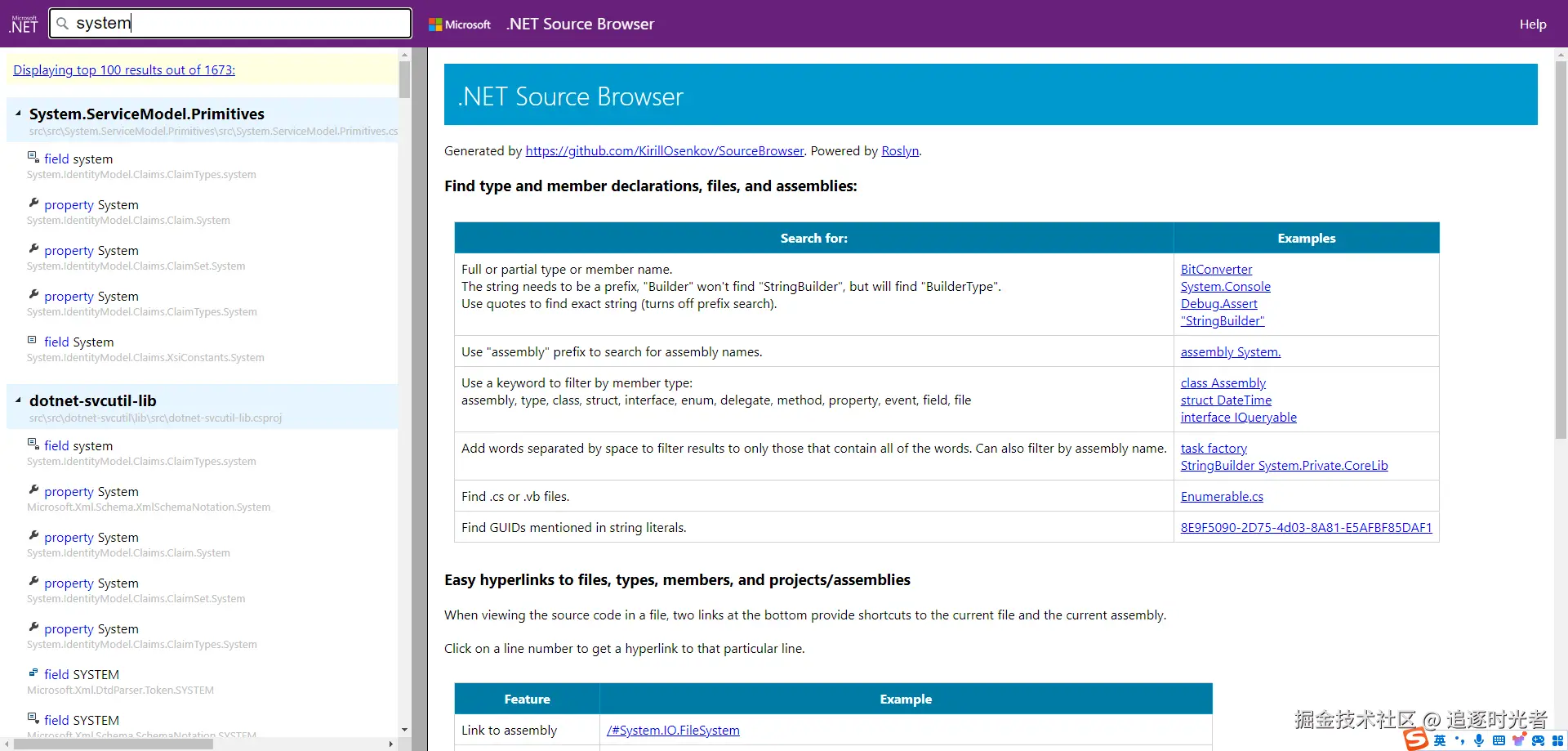Click the 'task factory' example link
Image resolution: width=1568 pixels, height=751 pixels.
[1214, 449]
